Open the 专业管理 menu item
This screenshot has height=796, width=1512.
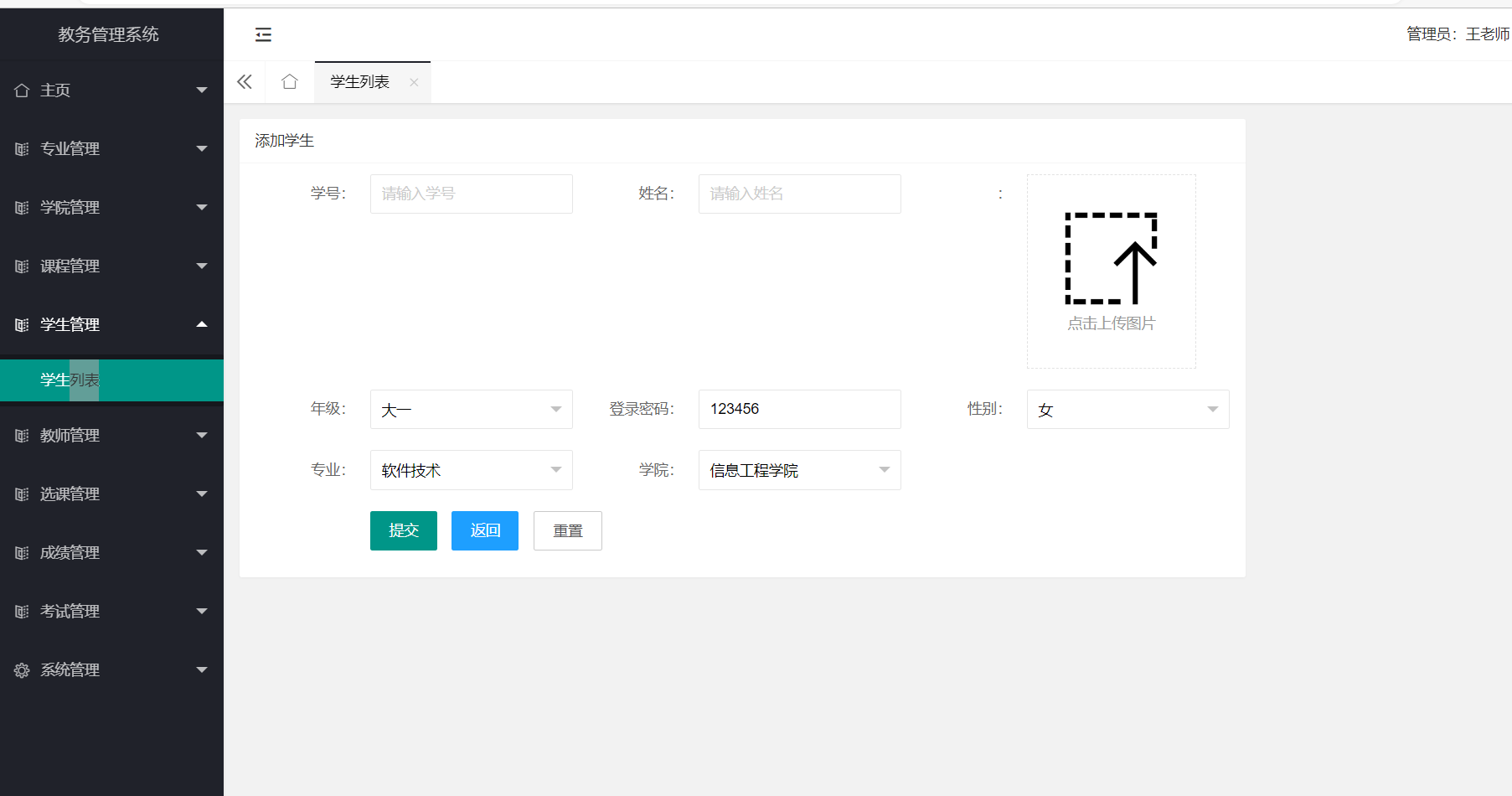111,148
